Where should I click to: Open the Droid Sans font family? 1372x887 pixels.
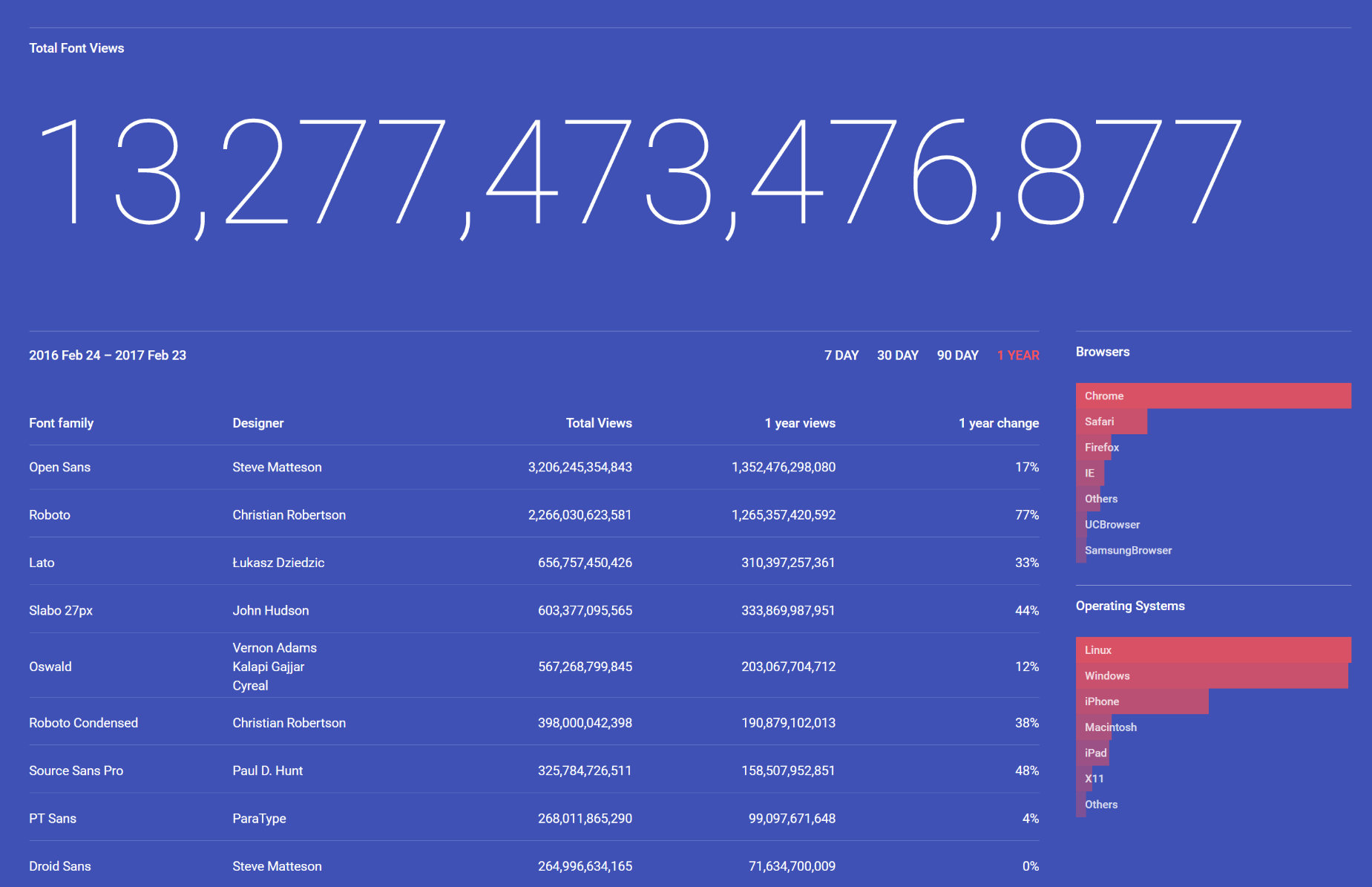coord(60,866)
